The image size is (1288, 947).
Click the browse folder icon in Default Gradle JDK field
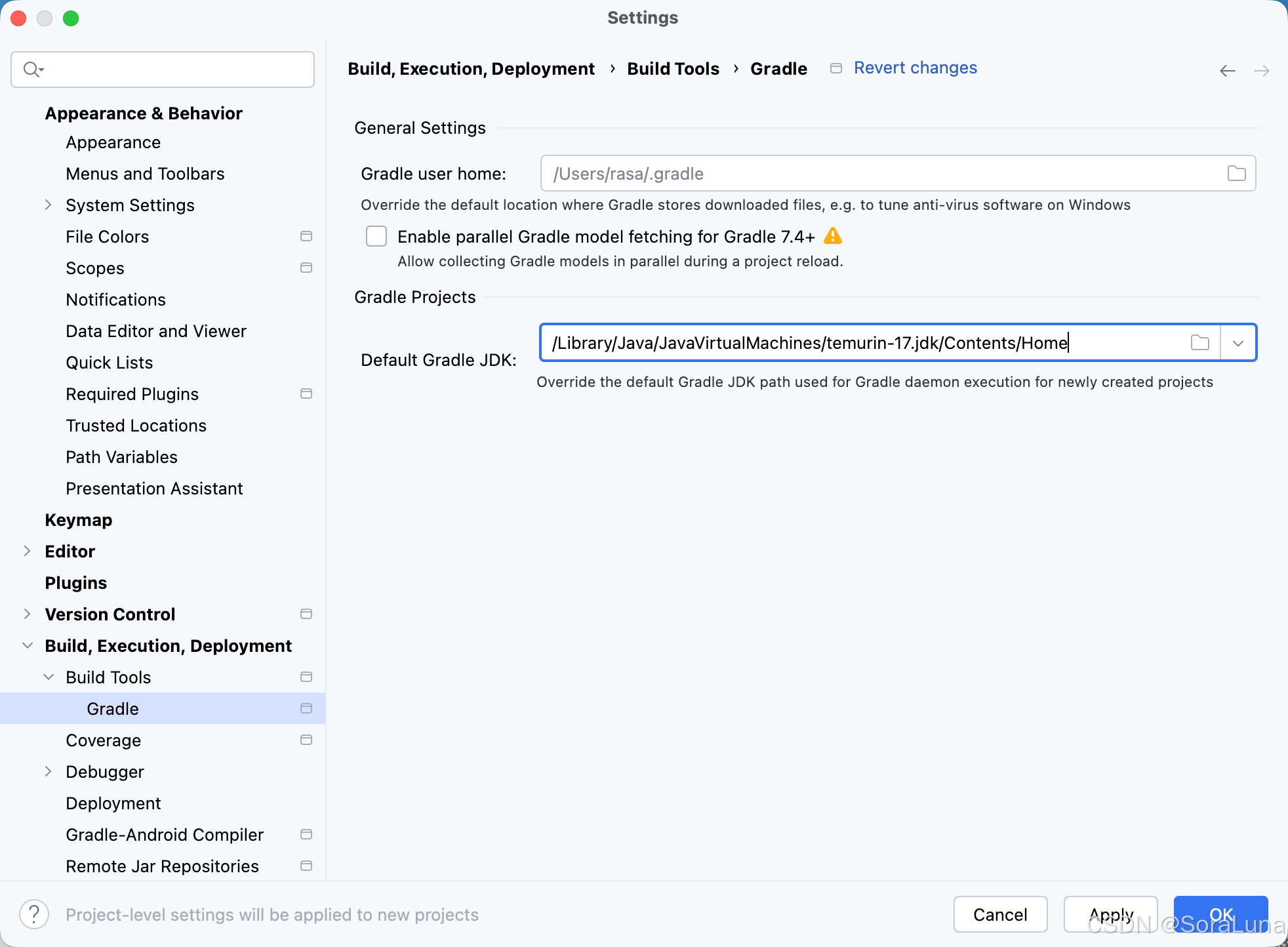[1199, 342]
